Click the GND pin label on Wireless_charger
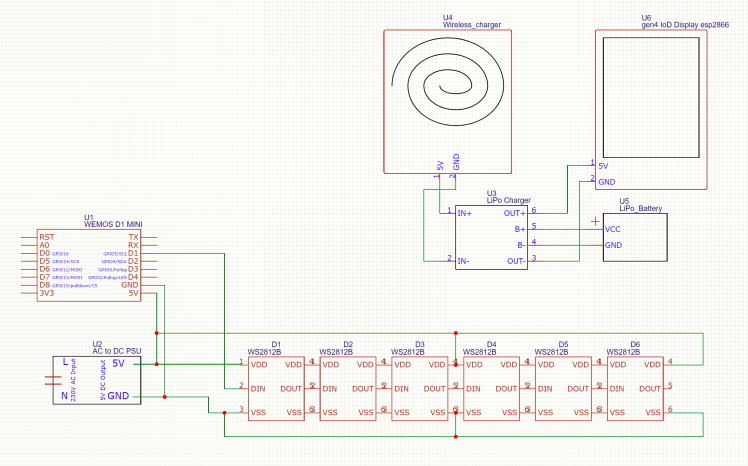 tap(456, 162)
